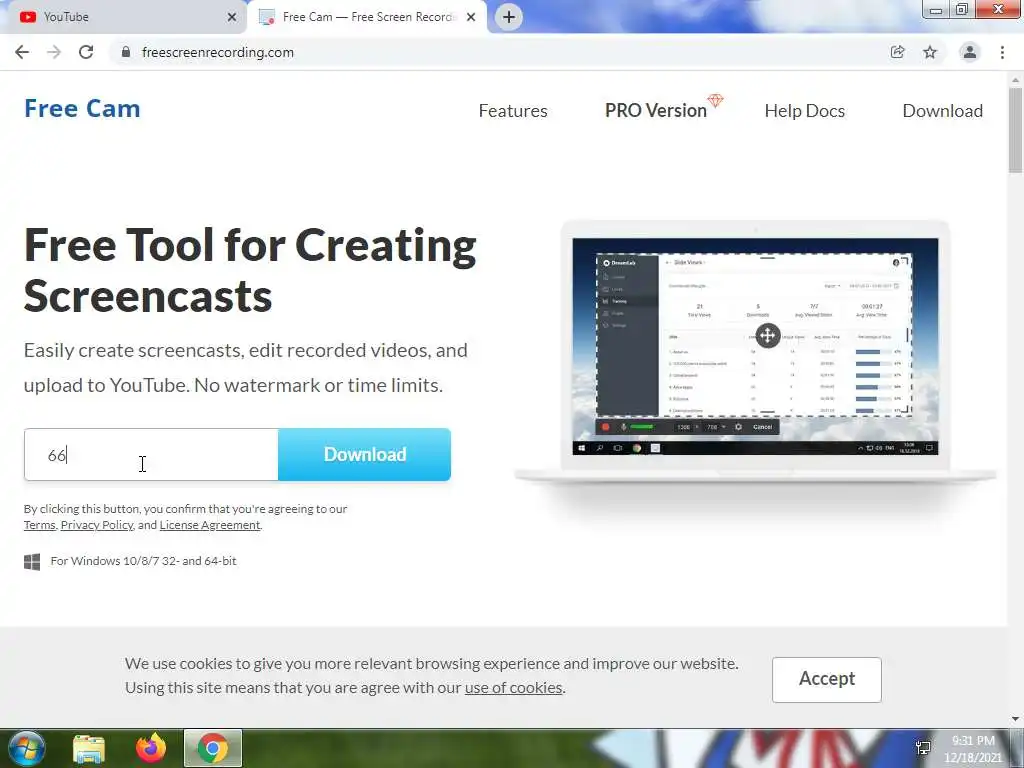Click the browser forward arrow

[54, 52]
